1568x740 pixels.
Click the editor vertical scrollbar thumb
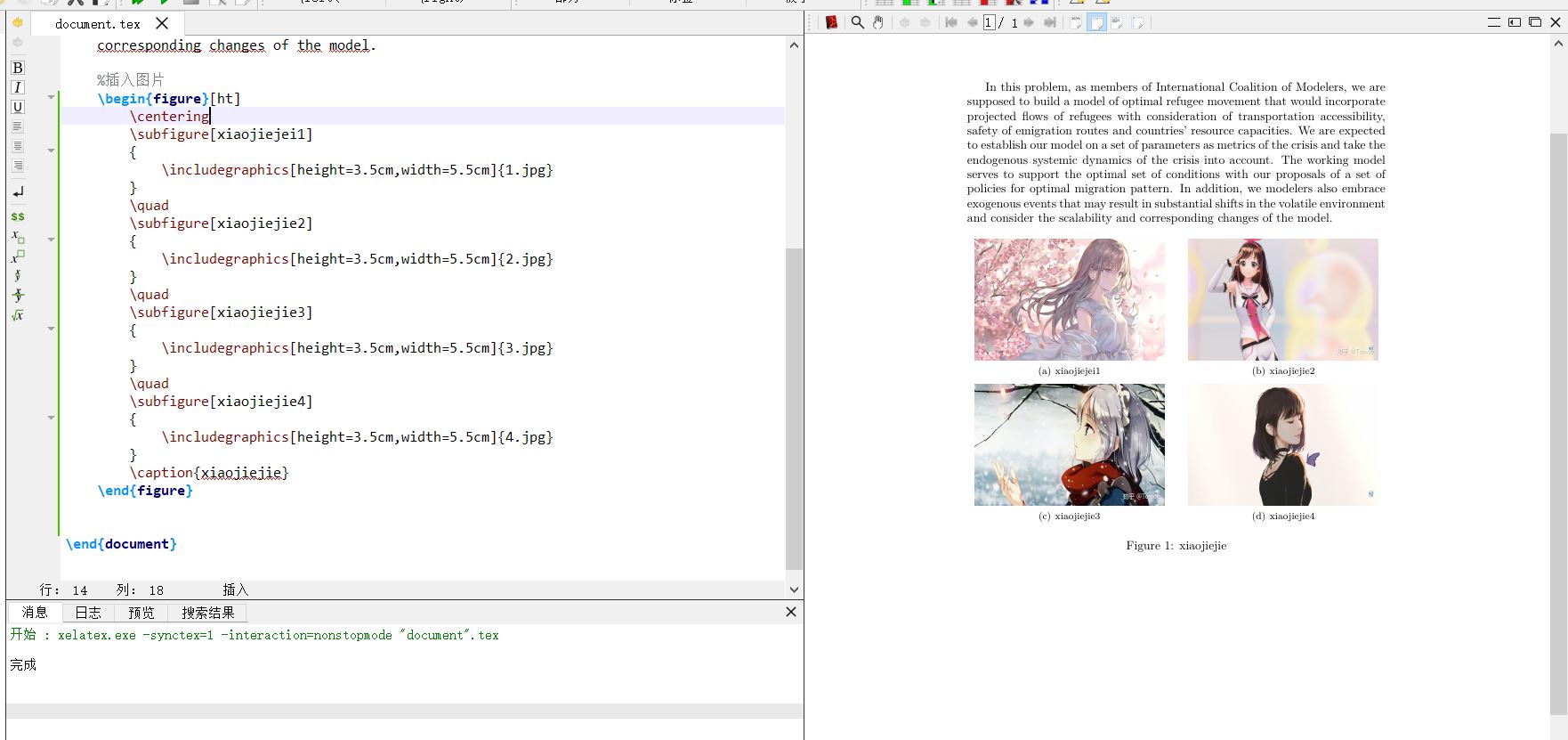click(794, 409)
